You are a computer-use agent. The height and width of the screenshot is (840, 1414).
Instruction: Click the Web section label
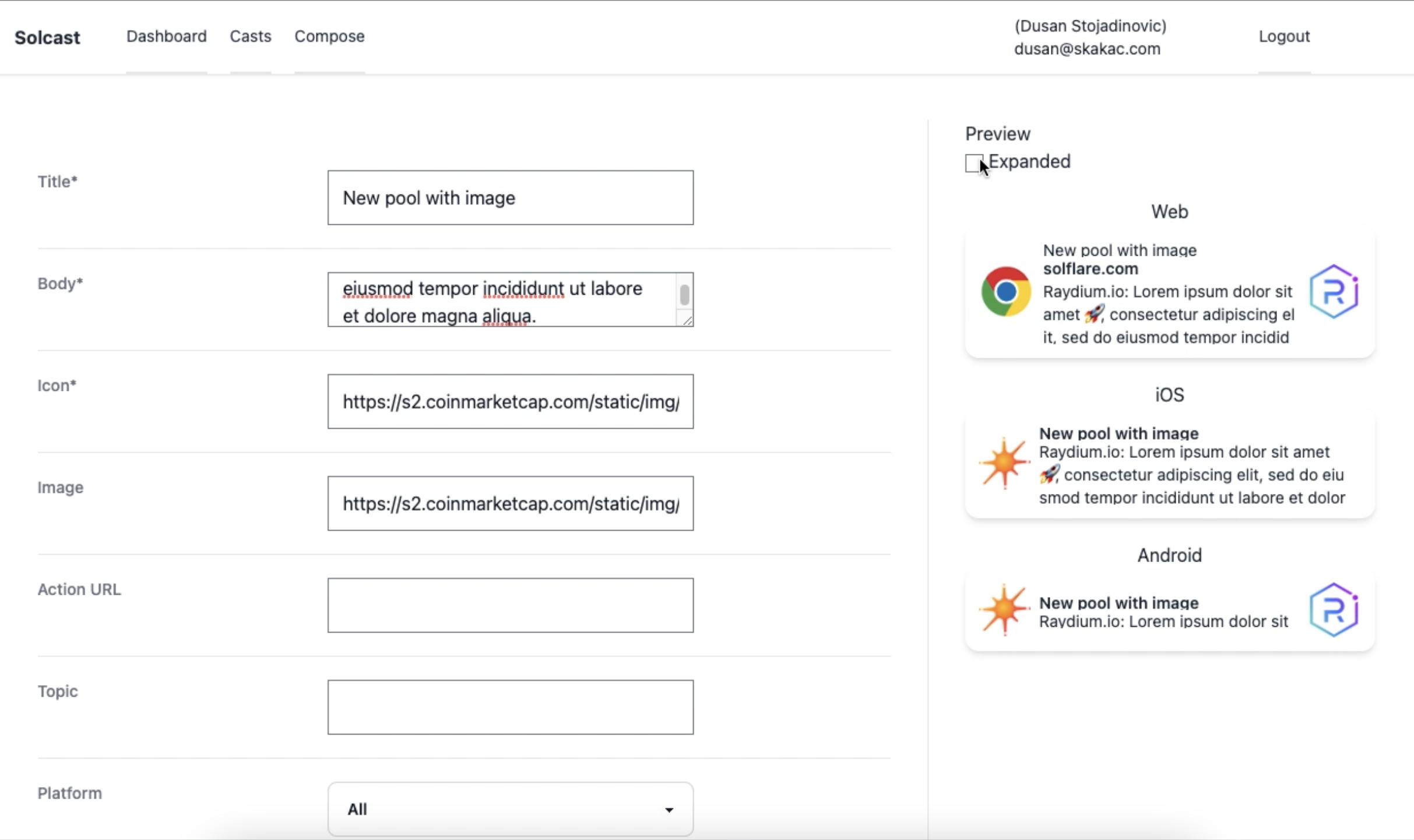1170,211
